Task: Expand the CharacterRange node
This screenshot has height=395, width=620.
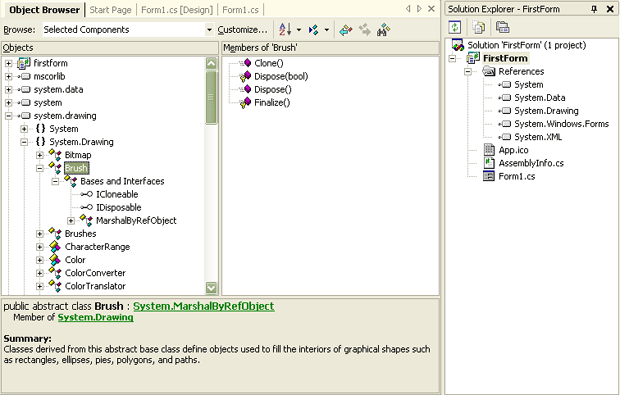Action: (40, 247)
